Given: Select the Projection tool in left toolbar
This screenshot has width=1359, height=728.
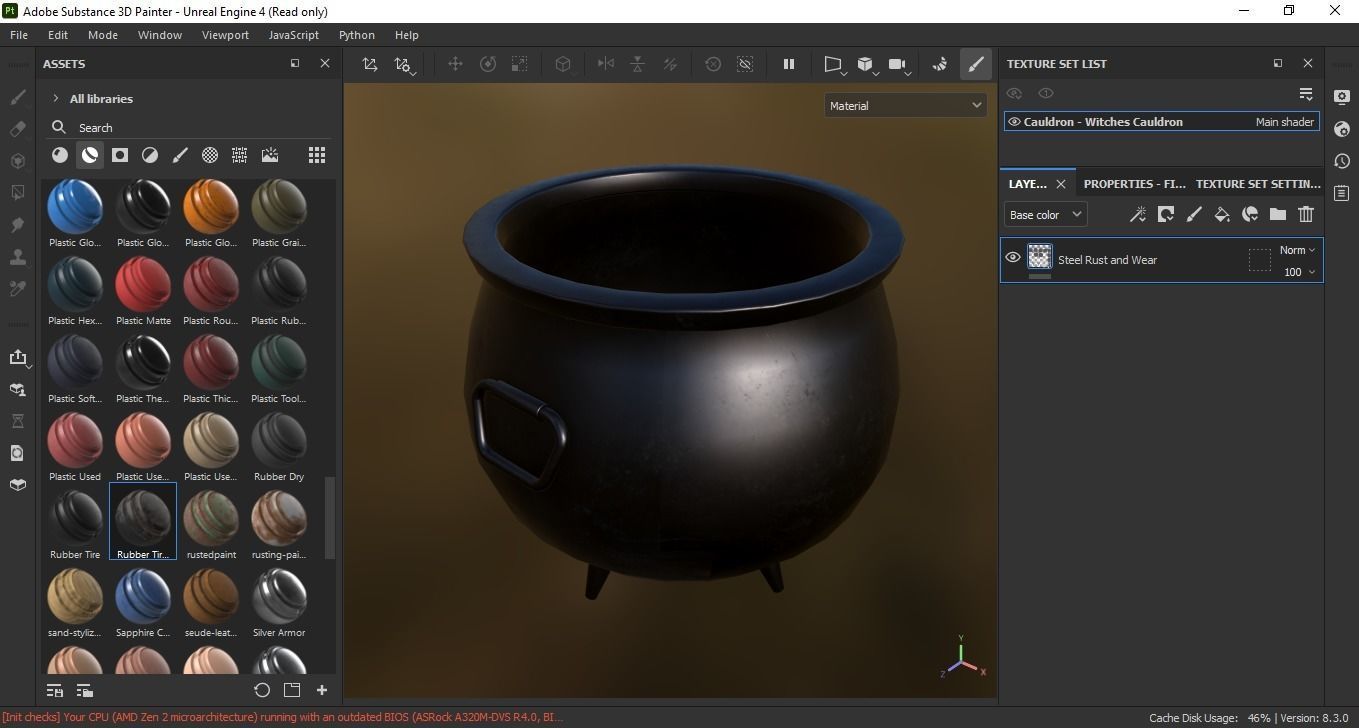Looking at the screenshot, I should click(x=18, y=161).
